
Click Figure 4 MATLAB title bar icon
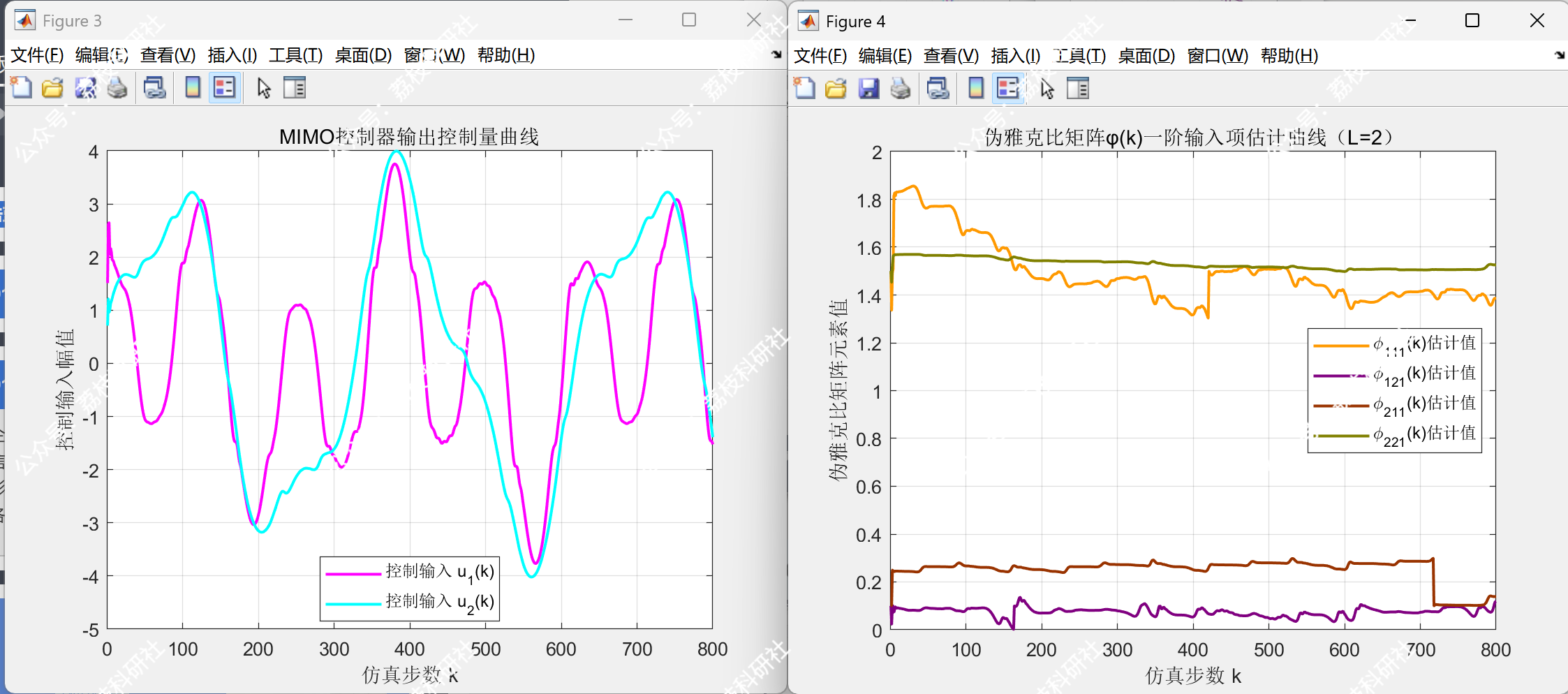[808, 21]
